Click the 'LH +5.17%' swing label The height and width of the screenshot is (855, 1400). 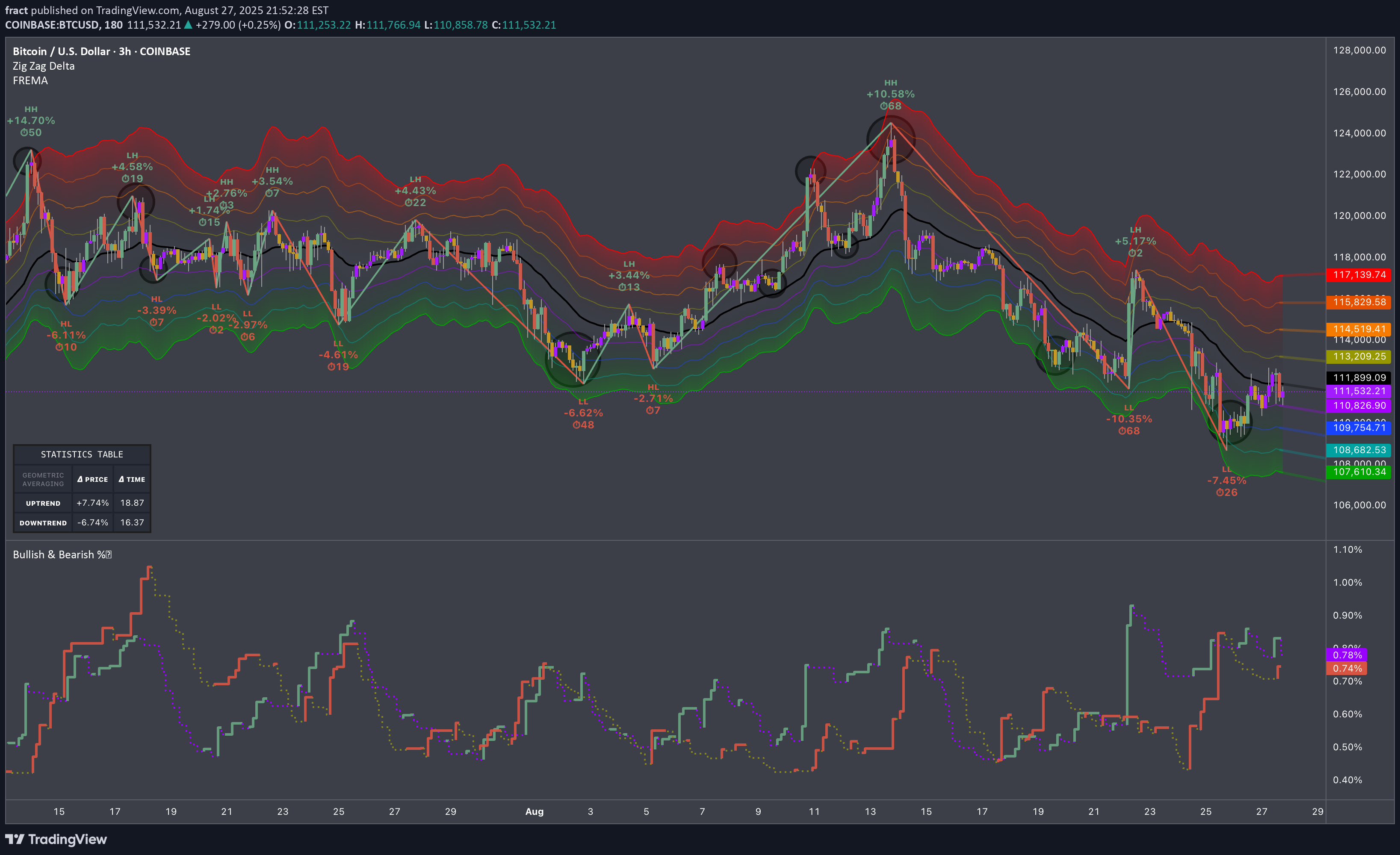point(1135,242)
